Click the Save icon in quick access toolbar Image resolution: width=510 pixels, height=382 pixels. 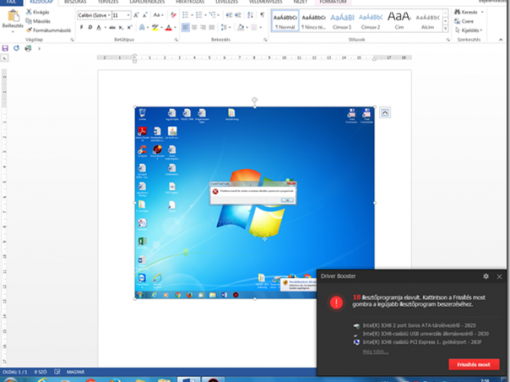pyautogui.click(x=5, y=48)
